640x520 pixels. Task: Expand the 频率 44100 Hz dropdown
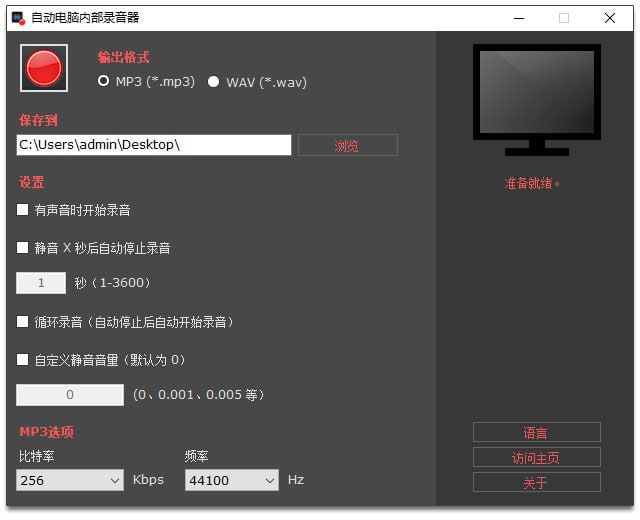(231, 481)
